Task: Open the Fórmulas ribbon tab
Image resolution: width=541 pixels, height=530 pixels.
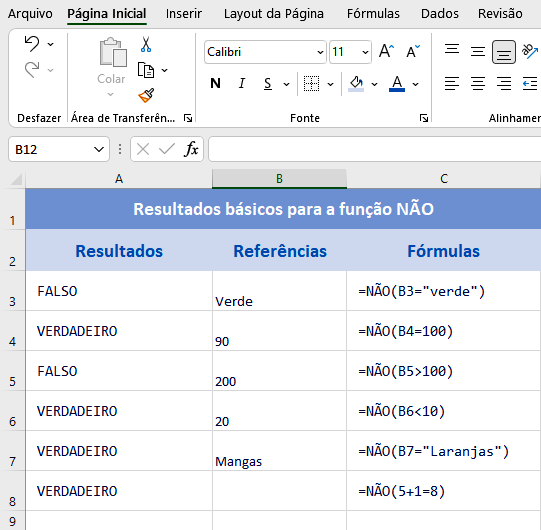Action: point(373,14)
